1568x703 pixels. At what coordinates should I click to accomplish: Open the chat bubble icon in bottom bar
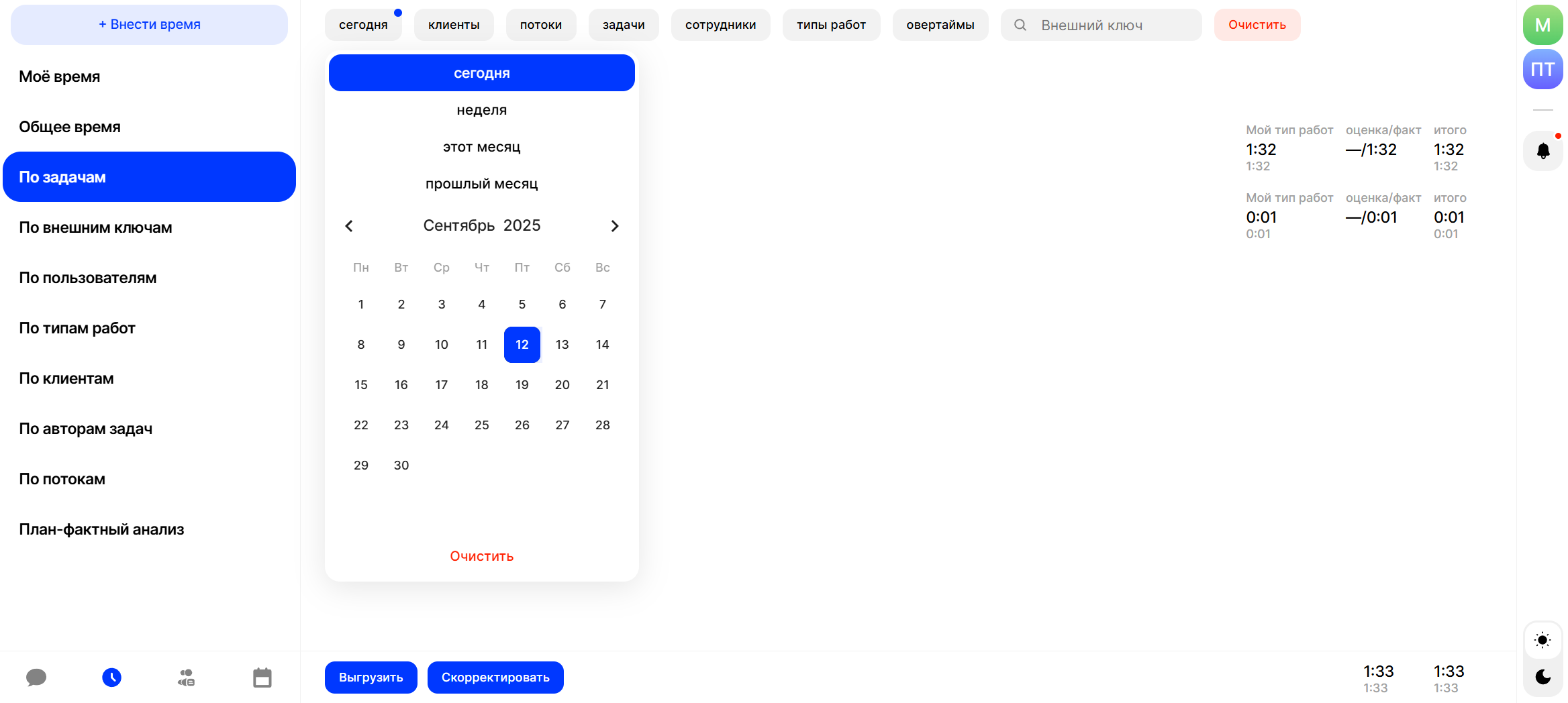(36, 678)
